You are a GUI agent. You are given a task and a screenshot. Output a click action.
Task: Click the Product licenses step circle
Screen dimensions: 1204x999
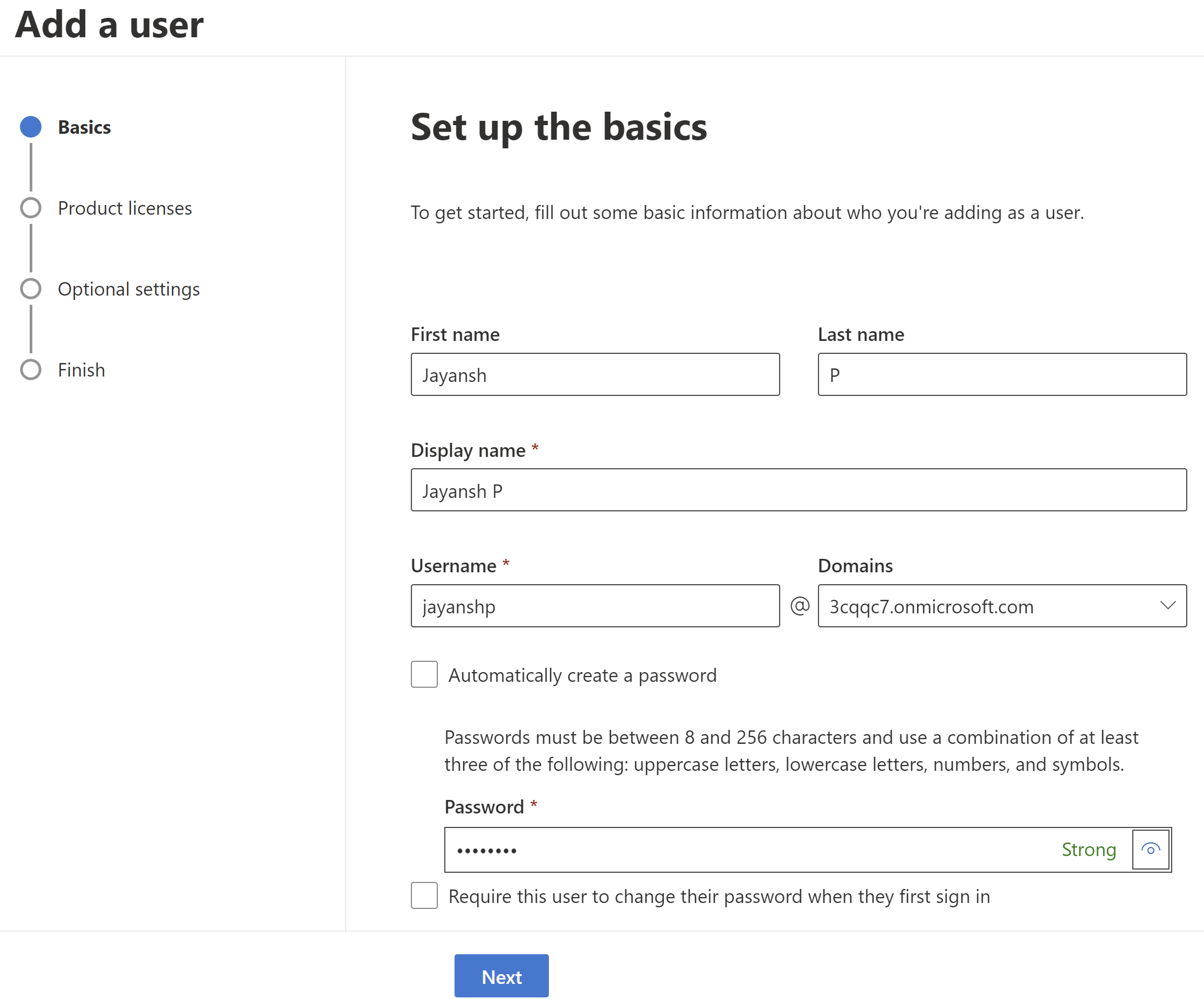(31, 208)
